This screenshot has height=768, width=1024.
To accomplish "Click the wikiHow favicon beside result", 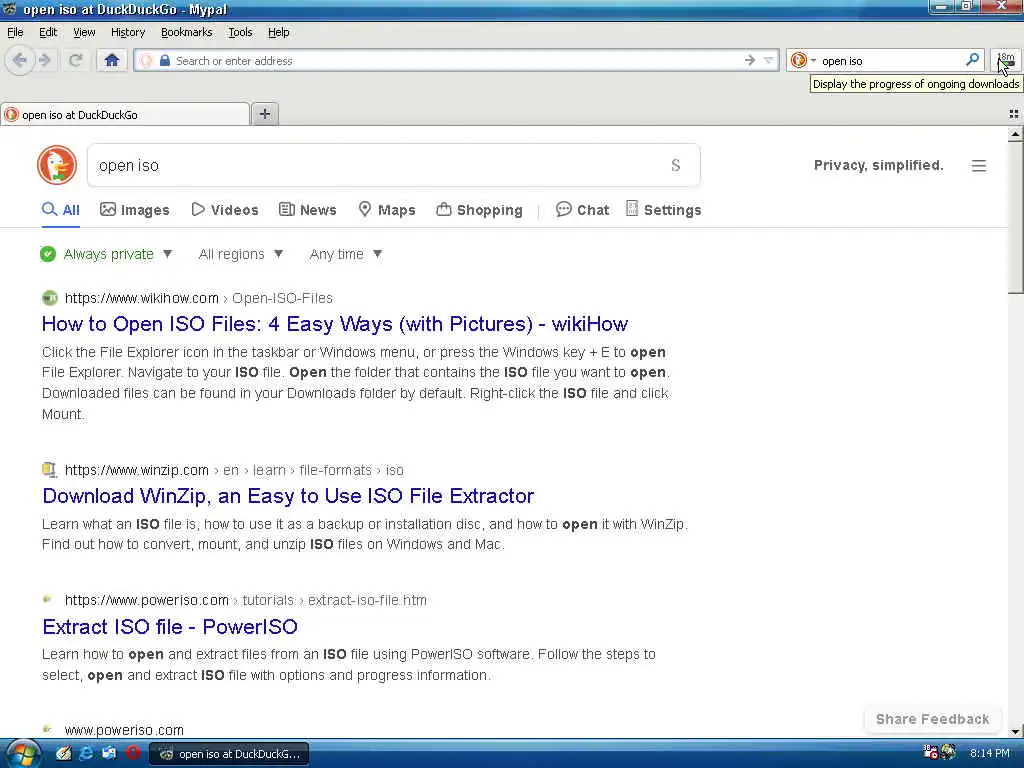I will tap(50, 298).
